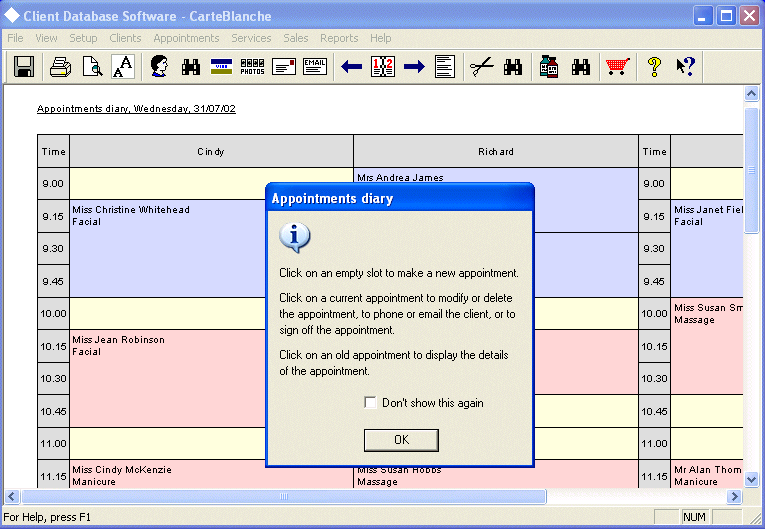This screenshot has height=529, width=765.
Task: Click the scissors services icon
Action: pyautogui.click(x=482, y=67)
